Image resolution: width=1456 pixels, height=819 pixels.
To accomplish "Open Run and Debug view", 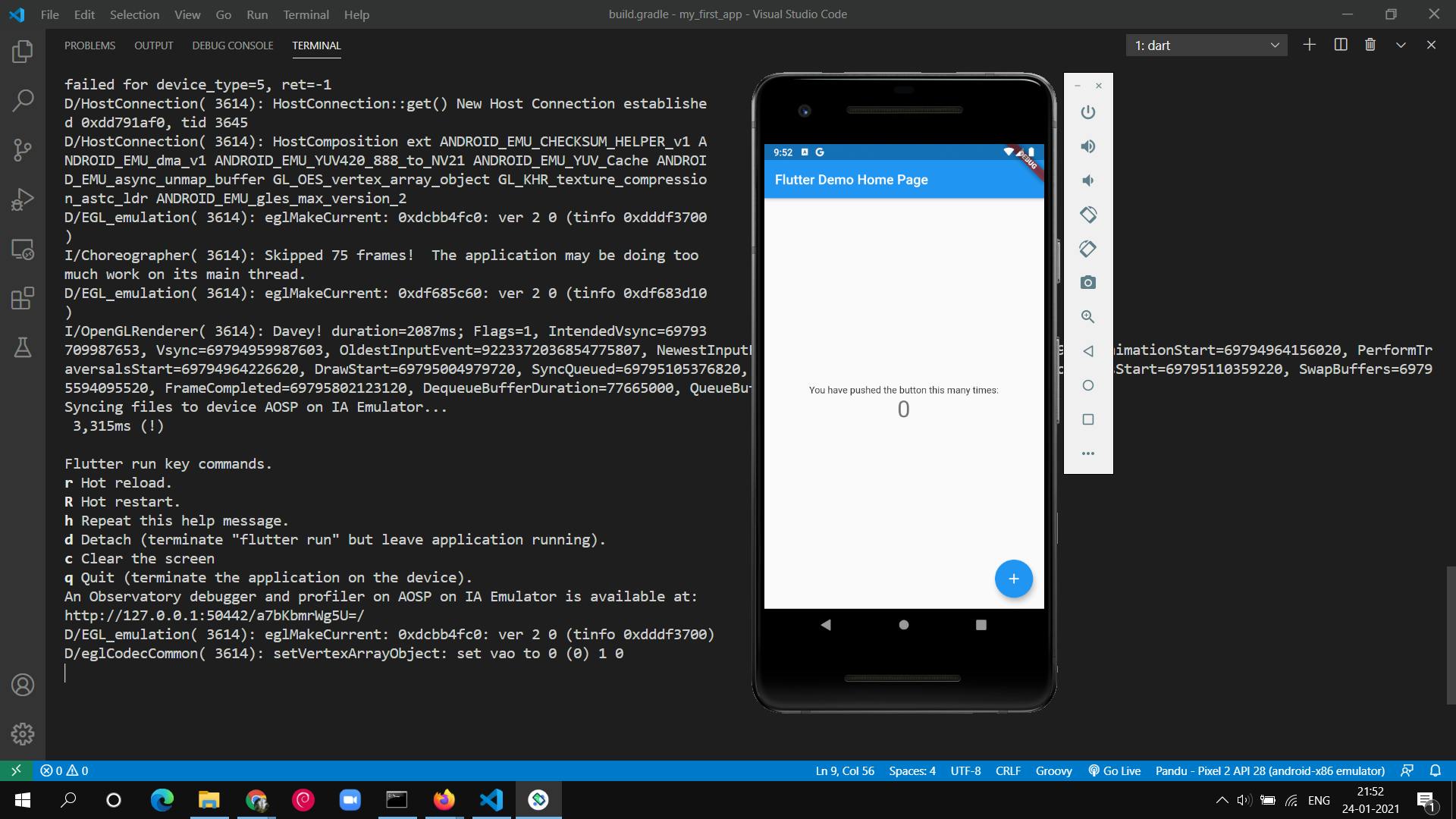I will (x=23, y=199).
